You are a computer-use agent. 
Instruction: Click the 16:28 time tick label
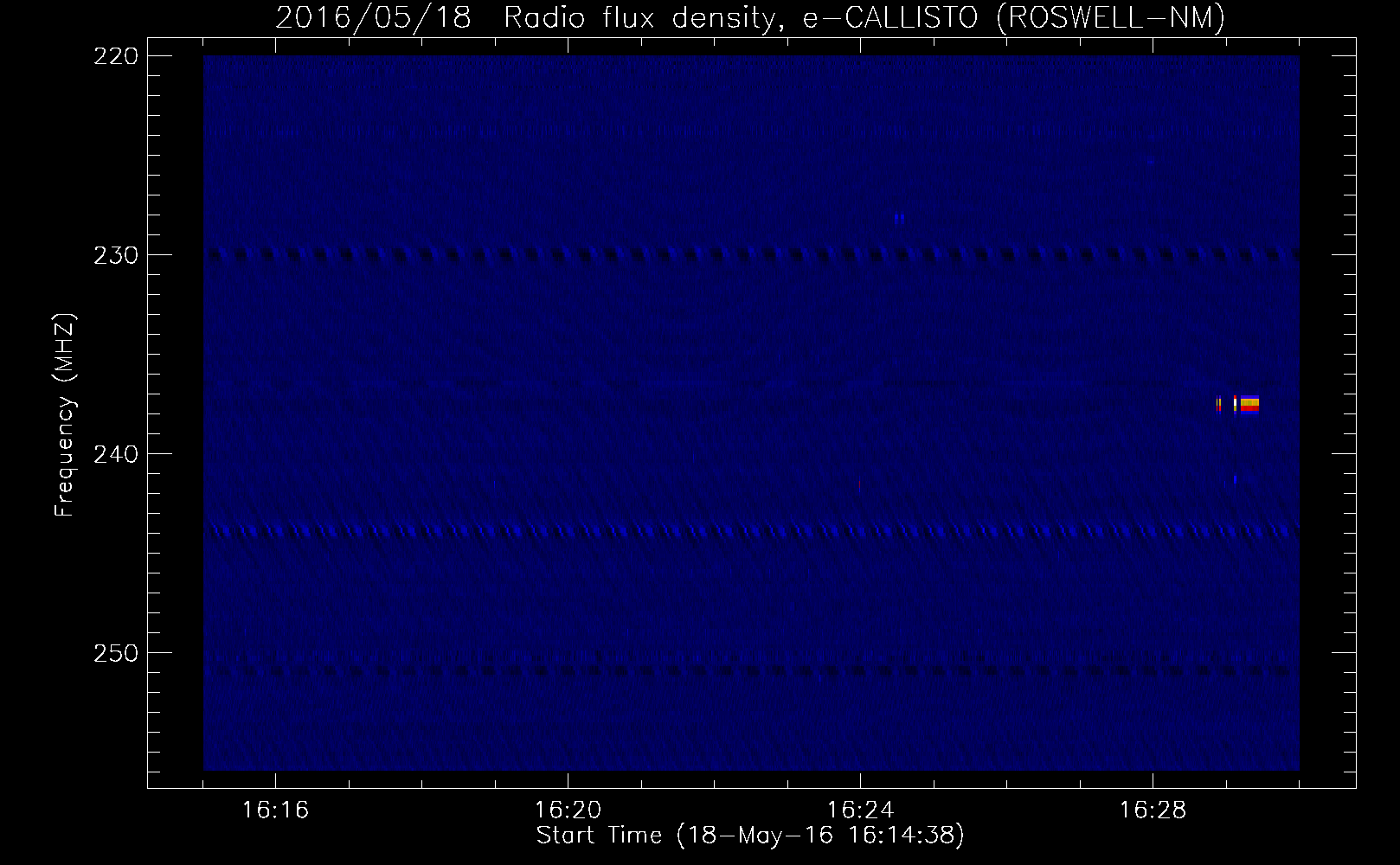[1153, 810]
